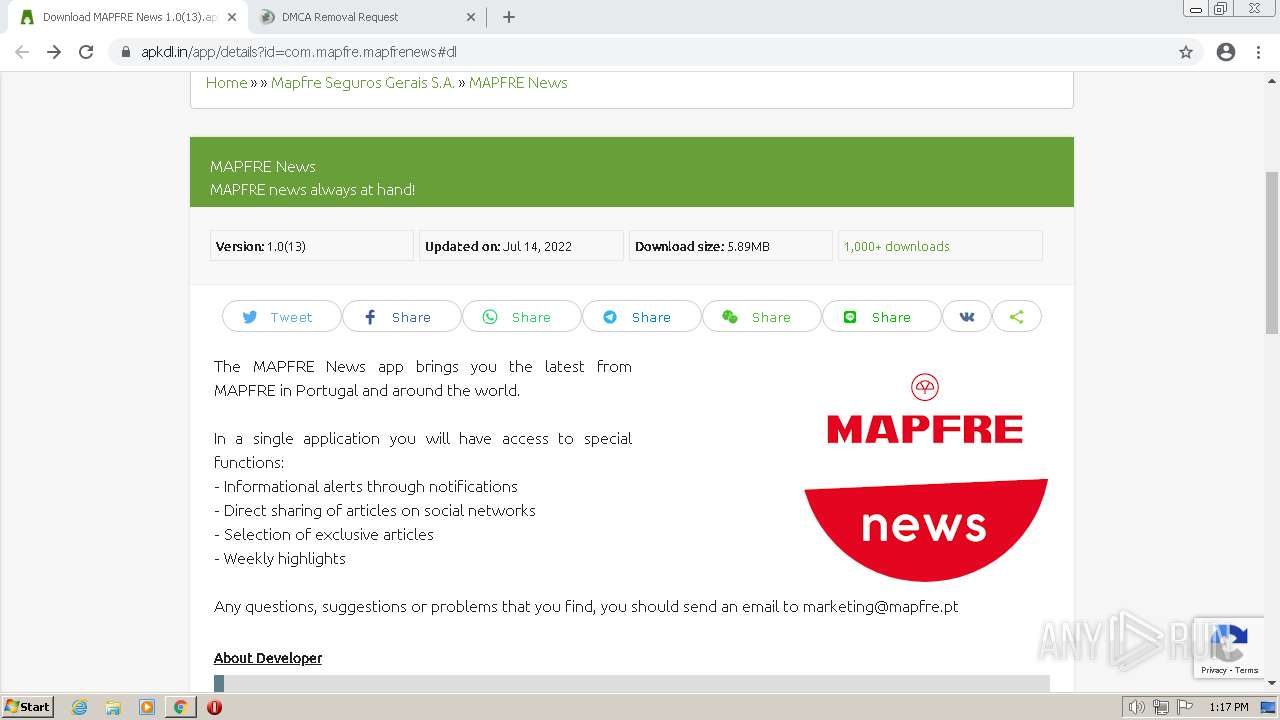Screen dimensions: 1280x720
Task: Close the Download MAPFRE News tab
Action: click(x=232, y=17)
